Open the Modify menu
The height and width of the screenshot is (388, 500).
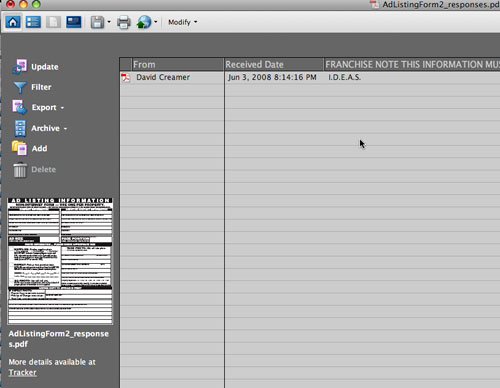click(182, 22)
